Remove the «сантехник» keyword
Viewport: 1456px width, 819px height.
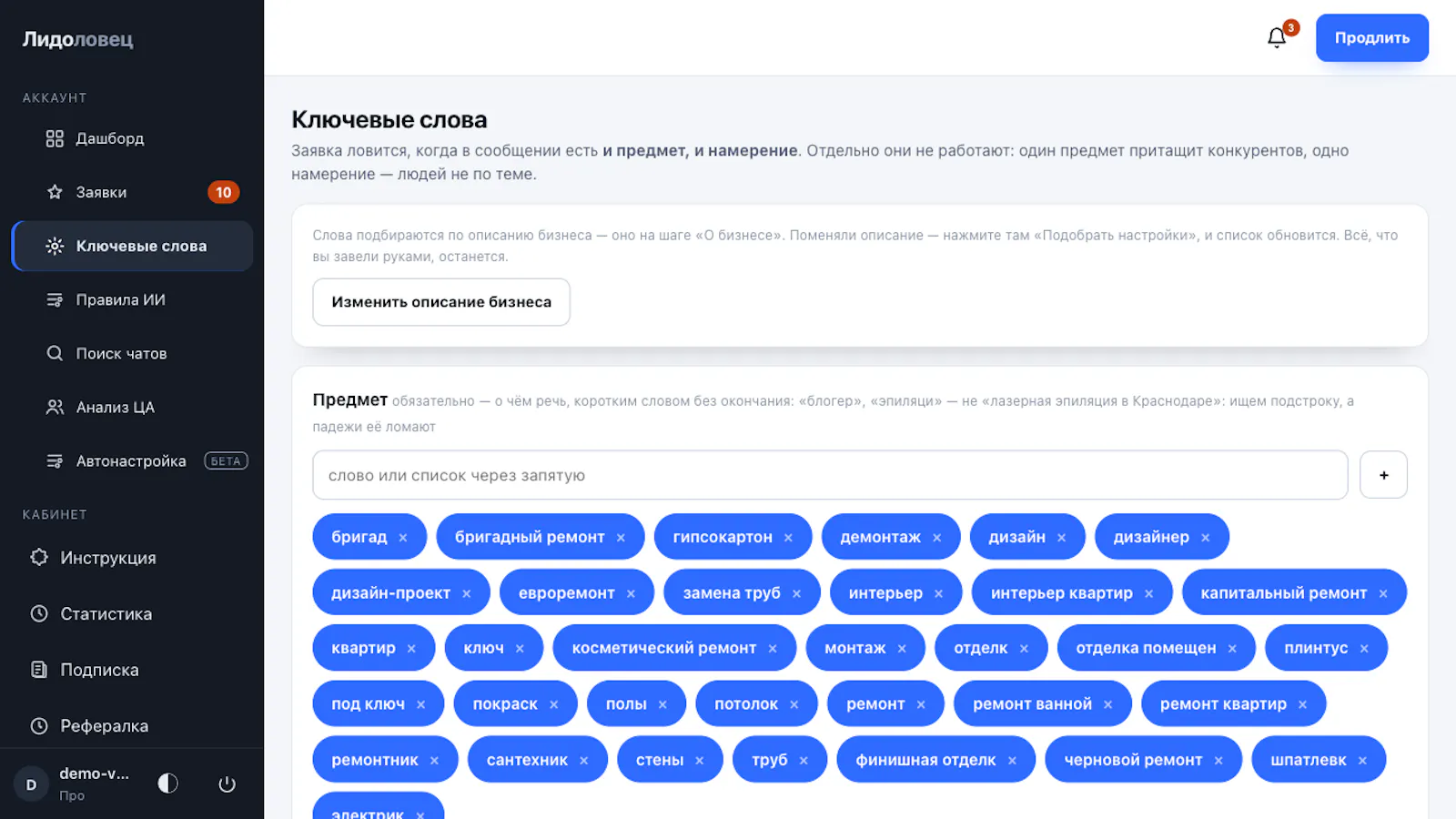click(x=583, y=761)
